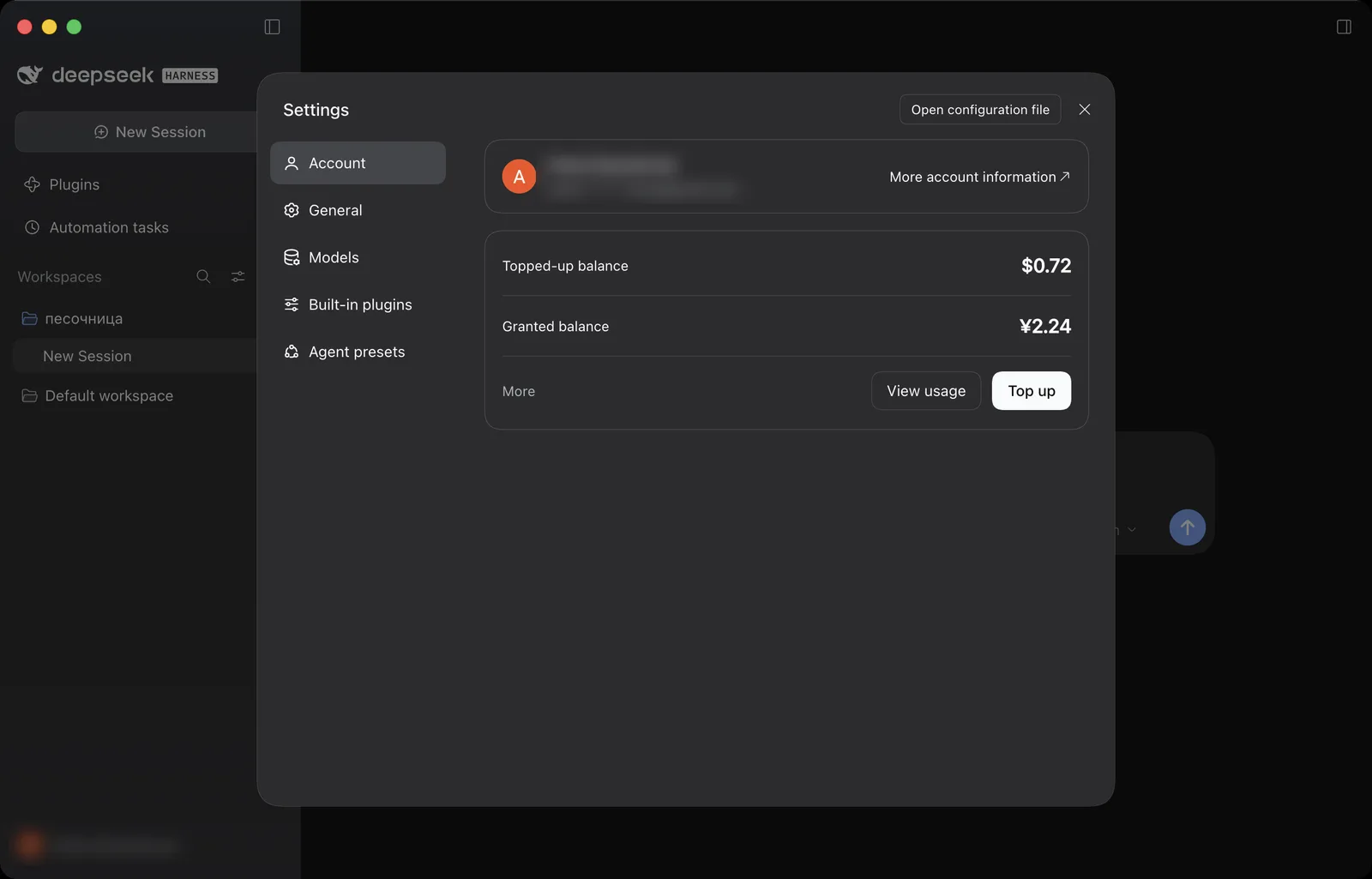Click the DeepSeek whale logo
The width and height of the screenshot is (1372, 879).
[30, 75]
